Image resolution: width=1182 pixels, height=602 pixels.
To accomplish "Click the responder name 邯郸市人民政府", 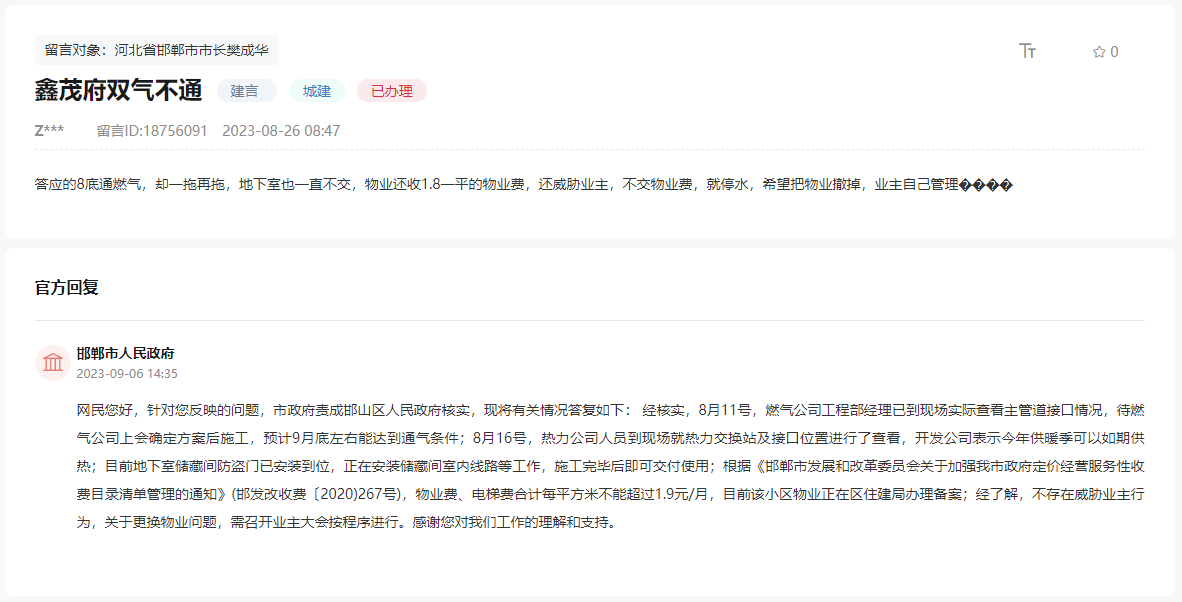I will [x=125, y=353].
